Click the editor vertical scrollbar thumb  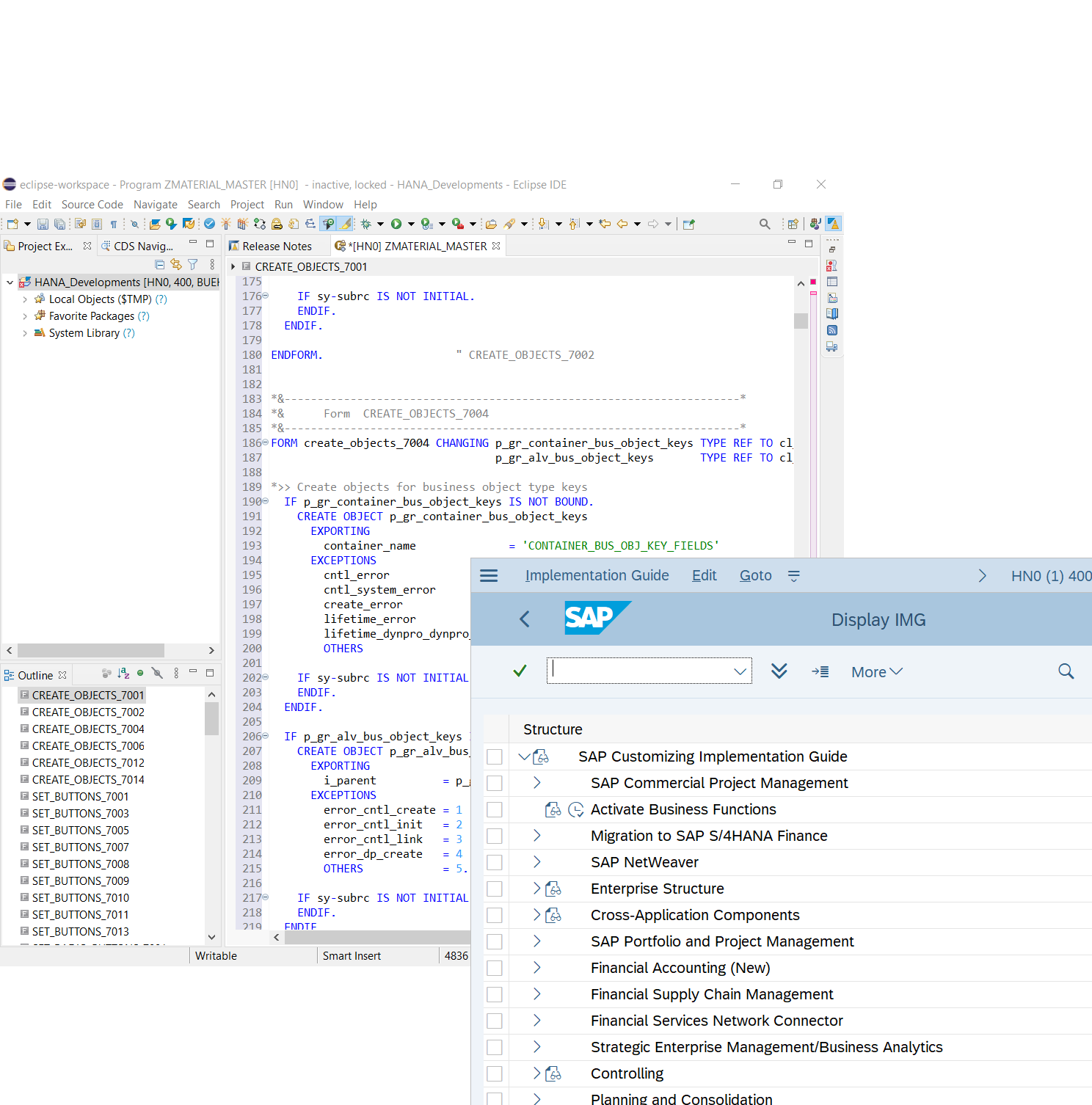point(801,321)
